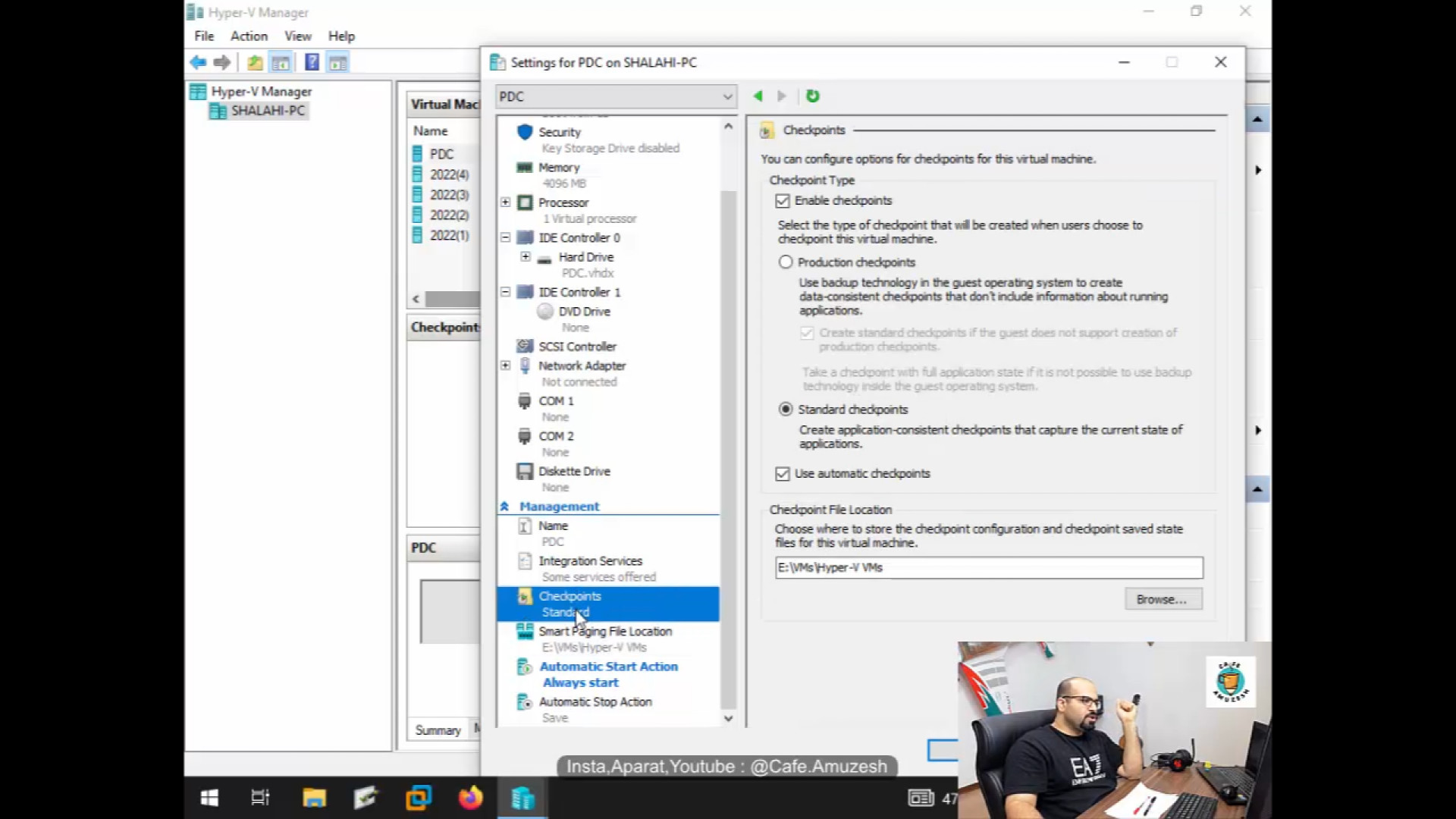1456x819 pixels.
Task: Select the Automatic Start Action icon
Action: coord(525,667)
